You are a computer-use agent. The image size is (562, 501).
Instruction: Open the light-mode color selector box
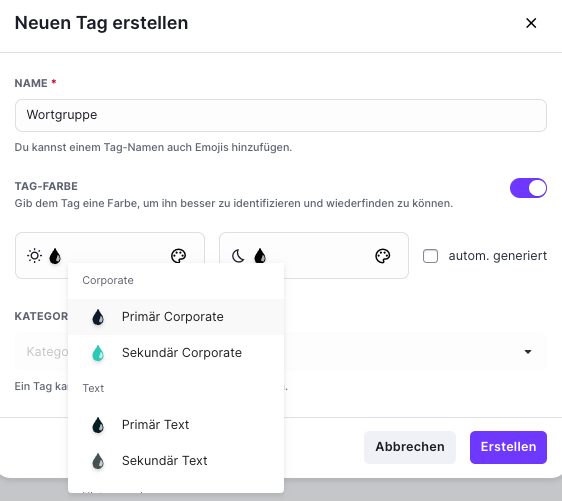pos(110,256)
